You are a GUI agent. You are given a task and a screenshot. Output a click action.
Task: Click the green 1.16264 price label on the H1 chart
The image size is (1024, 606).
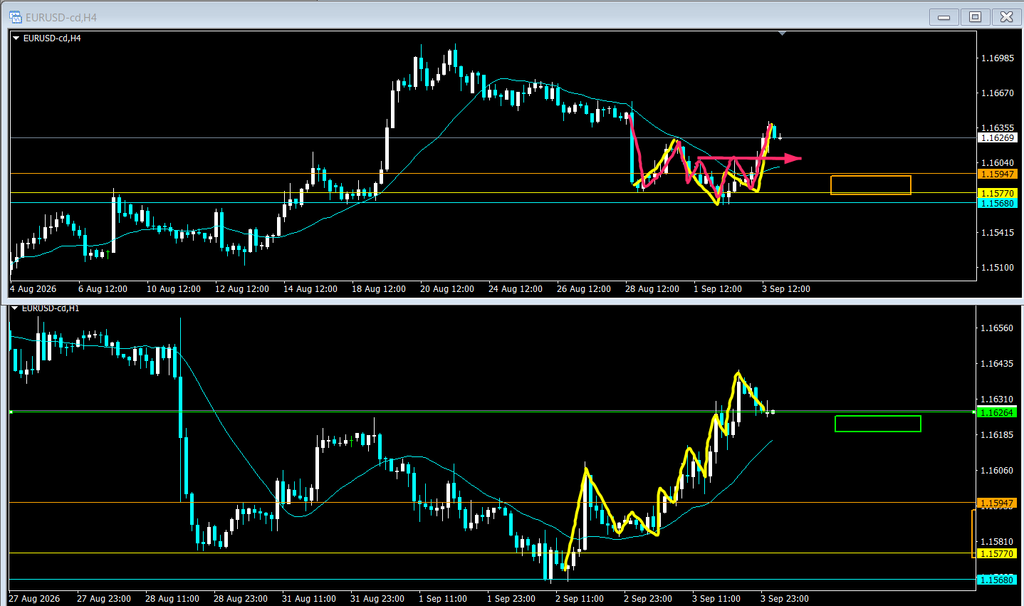click(997, 412)
